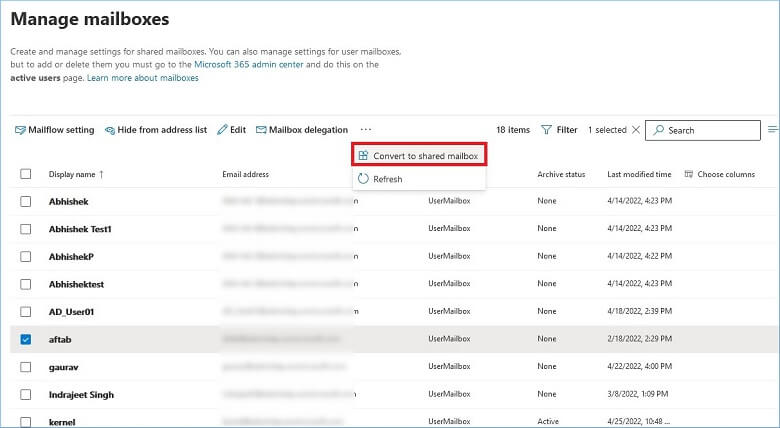Sort by Last modified time column header

639,174
